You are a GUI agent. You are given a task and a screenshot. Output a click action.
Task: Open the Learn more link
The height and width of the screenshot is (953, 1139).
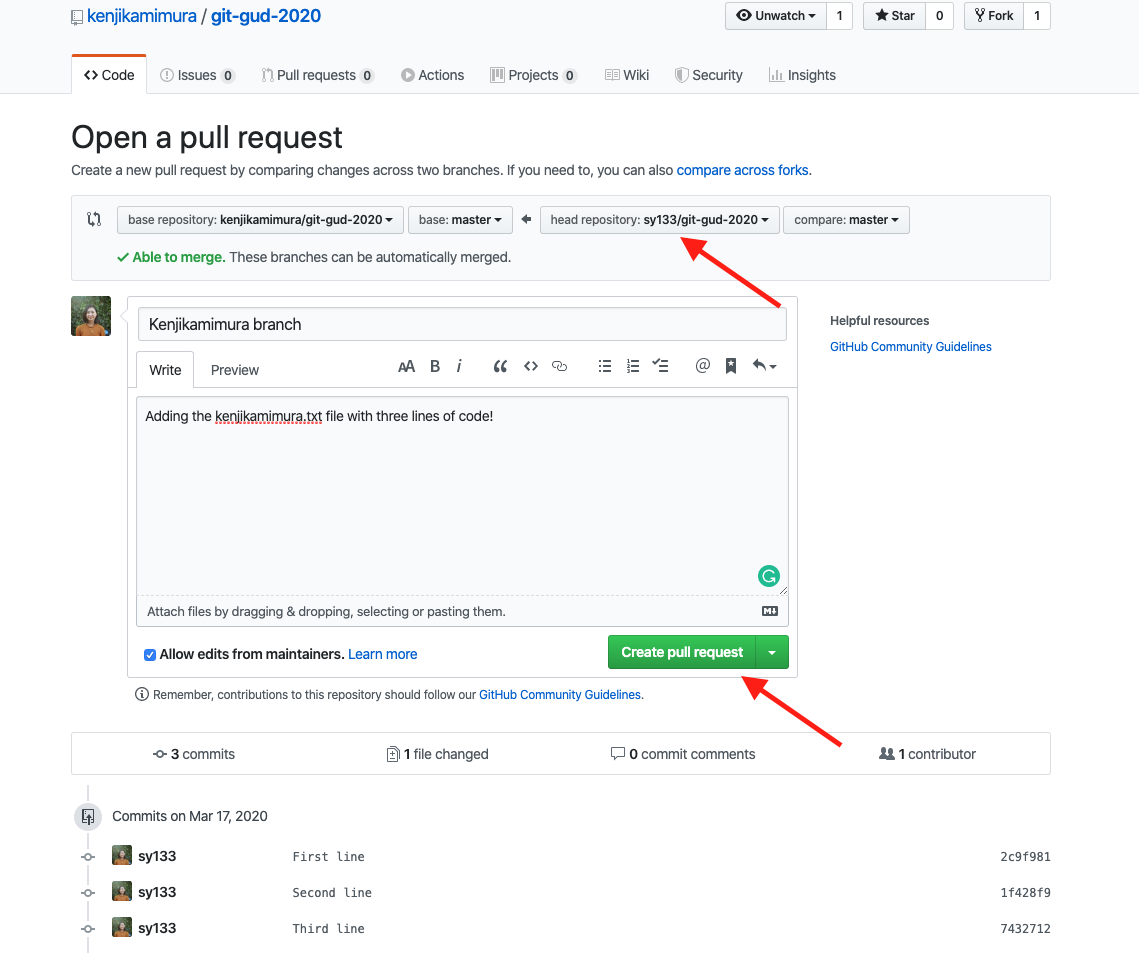[383, 654]
